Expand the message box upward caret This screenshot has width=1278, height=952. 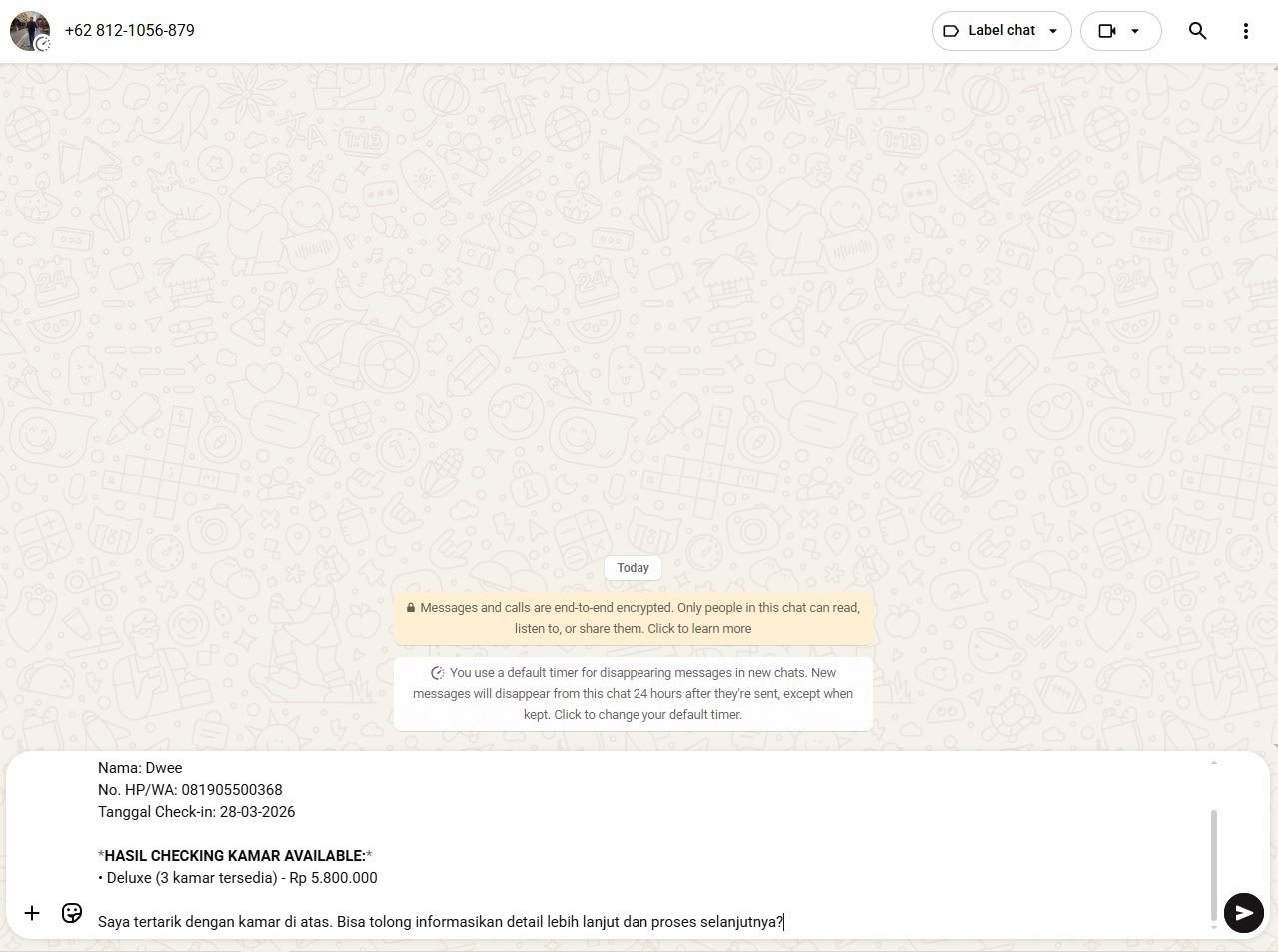click(1213, 761)
